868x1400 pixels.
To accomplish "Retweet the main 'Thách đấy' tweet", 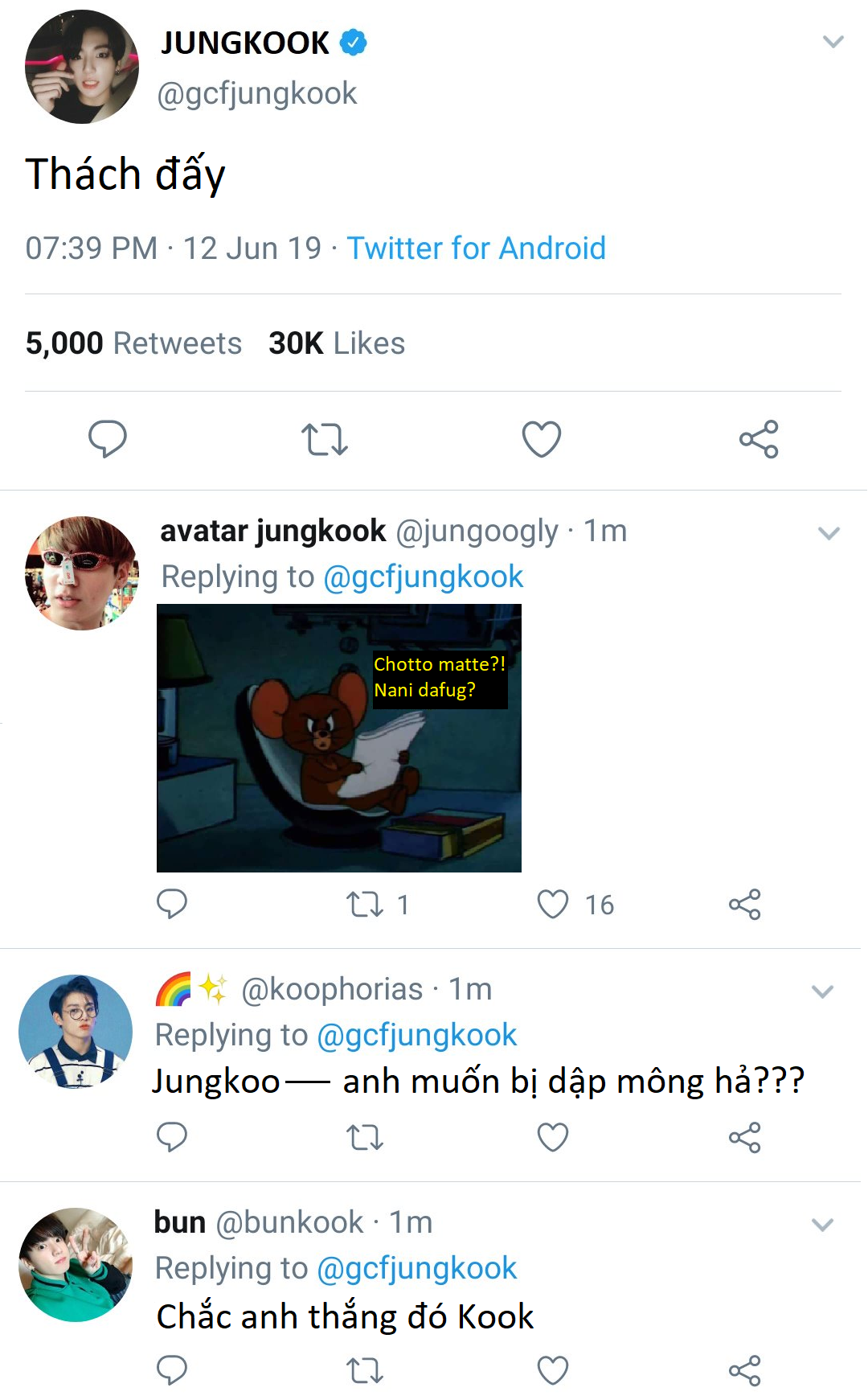I will 324,439.
